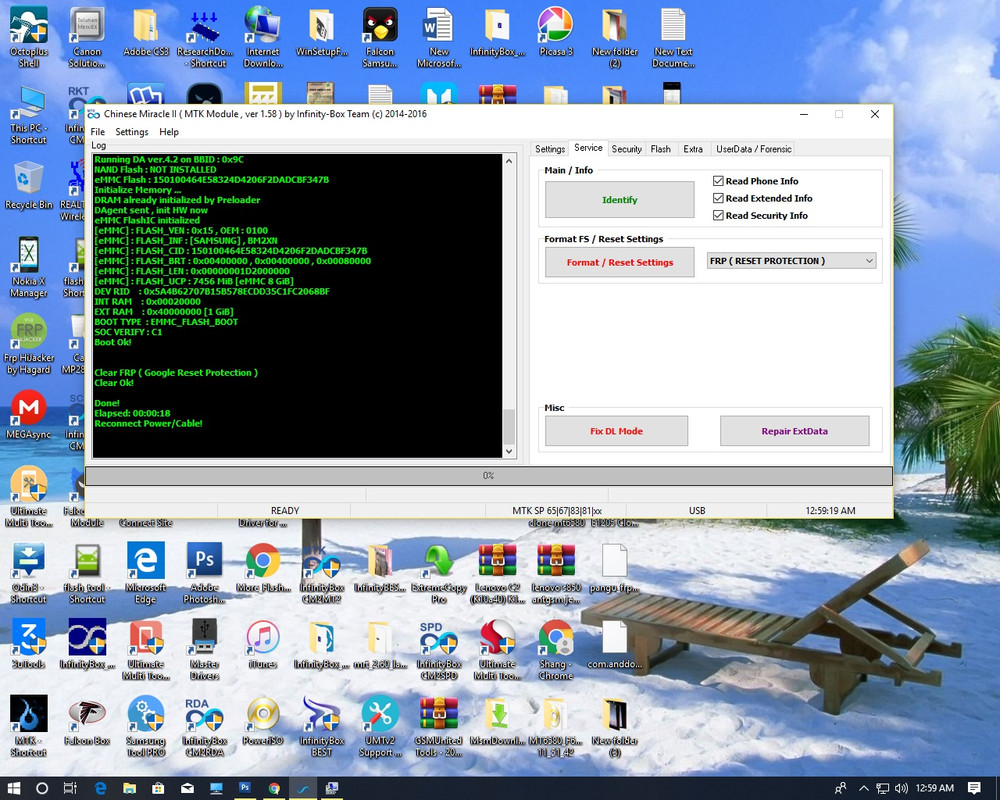Launch Falcon Samsung desktop icon
Screen dimensions: 1000x800
(x=380, y=37)
